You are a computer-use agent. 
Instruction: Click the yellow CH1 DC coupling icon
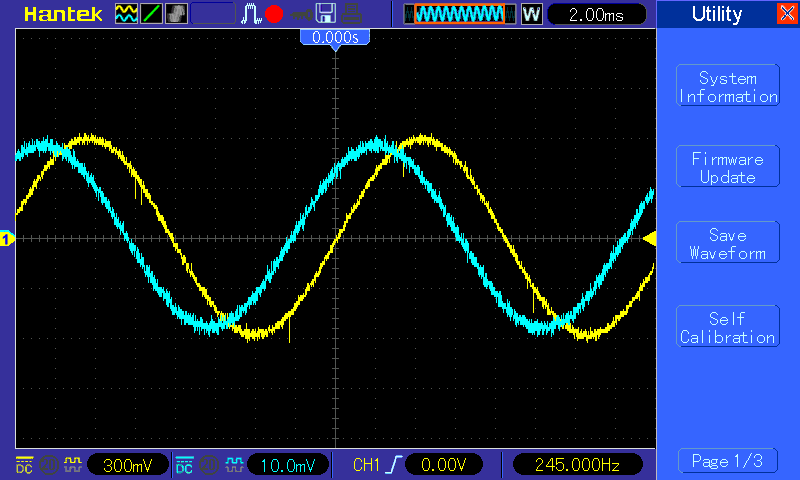[x=24, y=465]
